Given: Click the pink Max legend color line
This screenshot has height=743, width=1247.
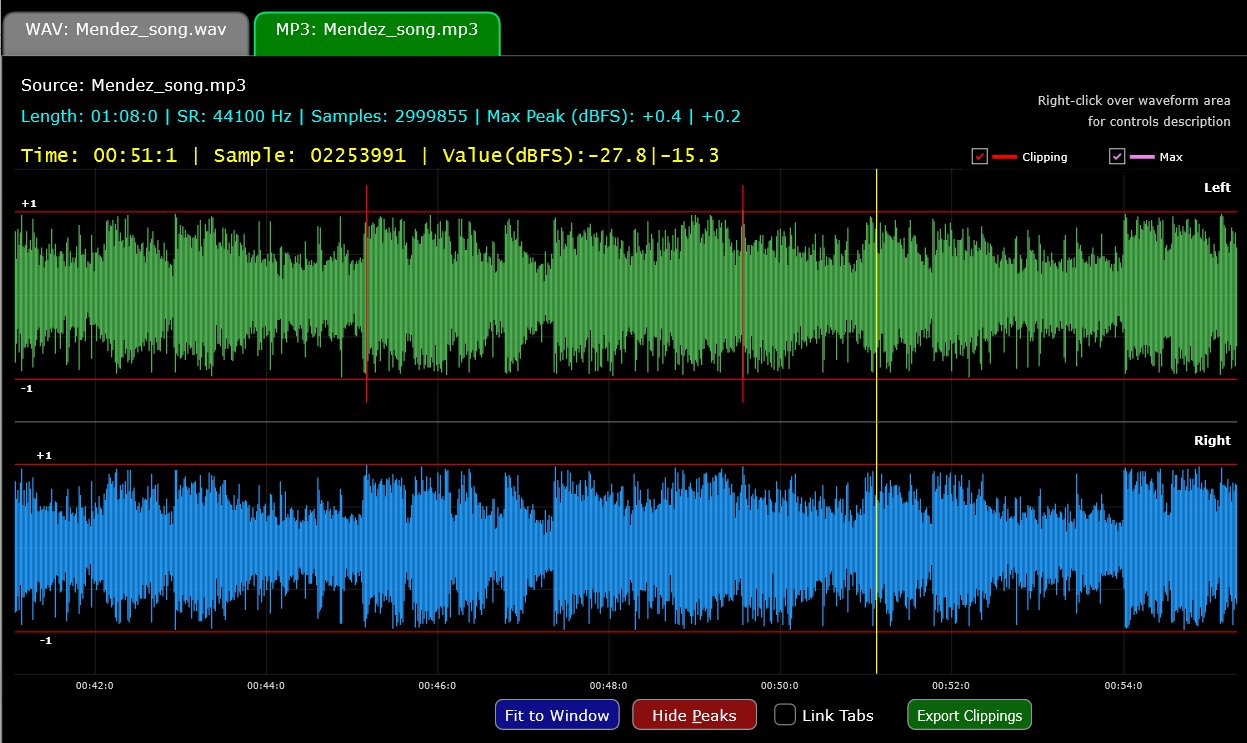Looking at the screenshot, I should click(1142, 157).
